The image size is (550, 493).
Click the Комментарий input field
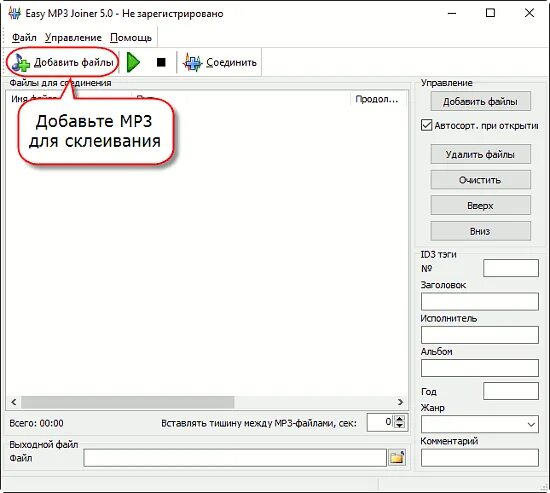pos(480,458)
